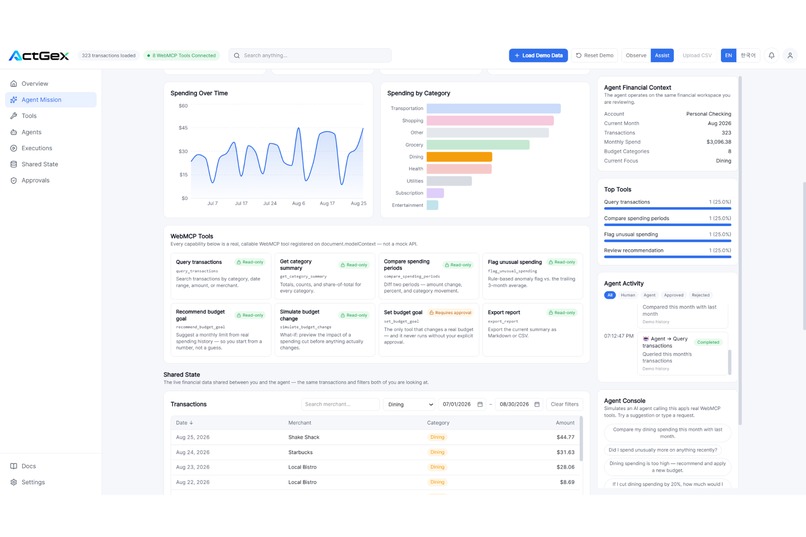Click the ActGex logo
This screenshot has height=537, width=806.
pos(39,55)
